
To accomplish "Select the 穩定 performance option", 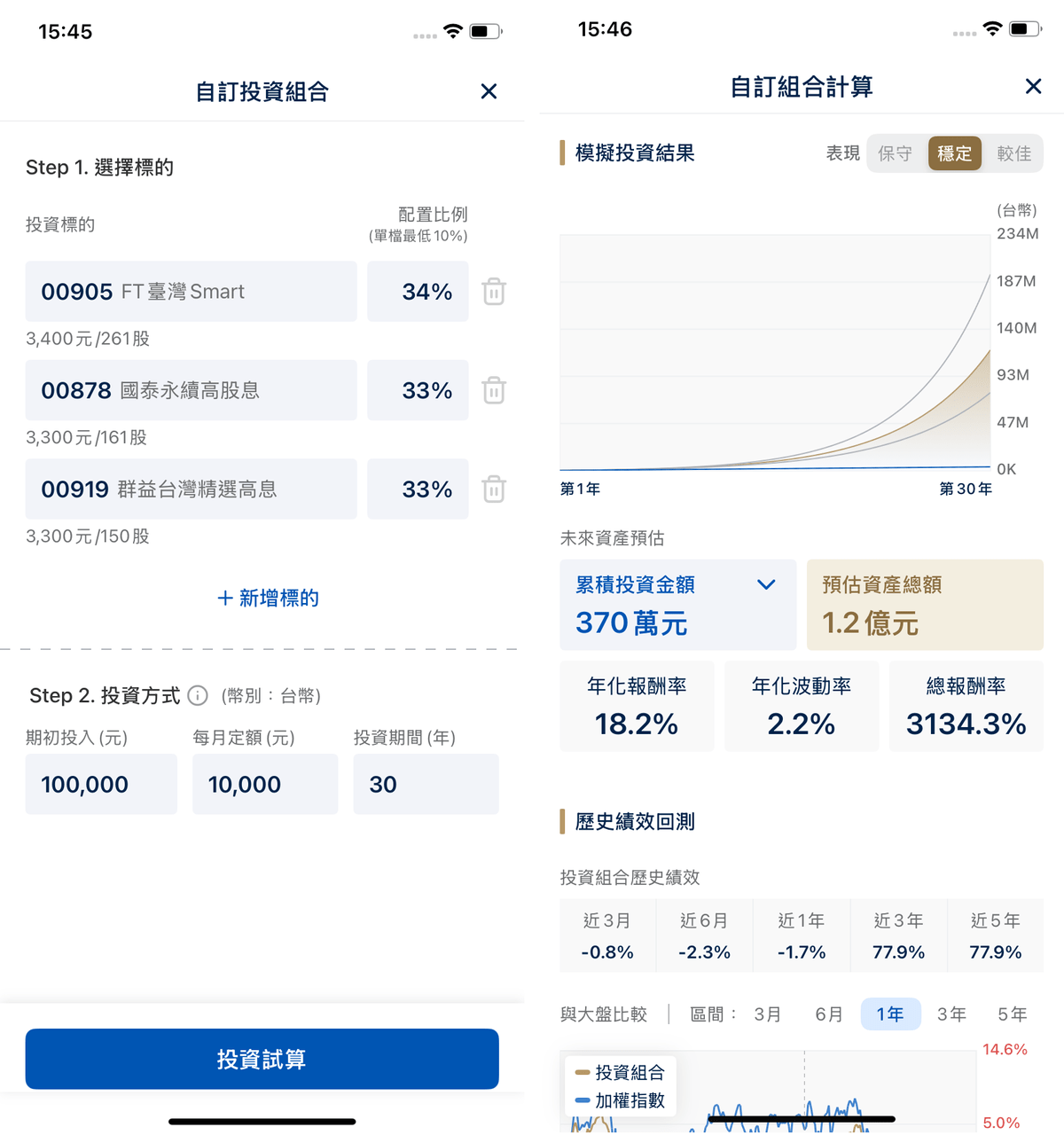I will coord(954,153).
